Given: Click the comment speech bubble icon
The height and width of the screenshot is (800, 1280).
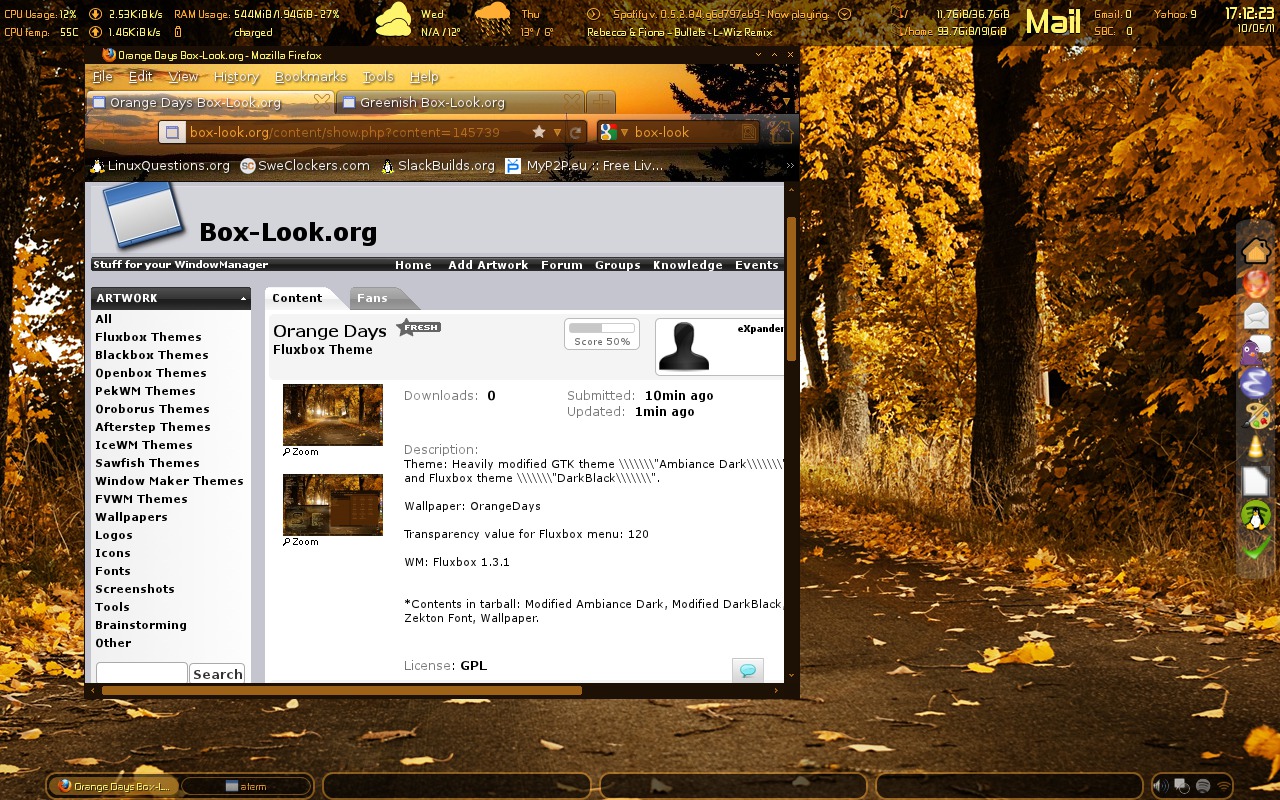Looking at the screenshot, I should [x=747, y=670].
